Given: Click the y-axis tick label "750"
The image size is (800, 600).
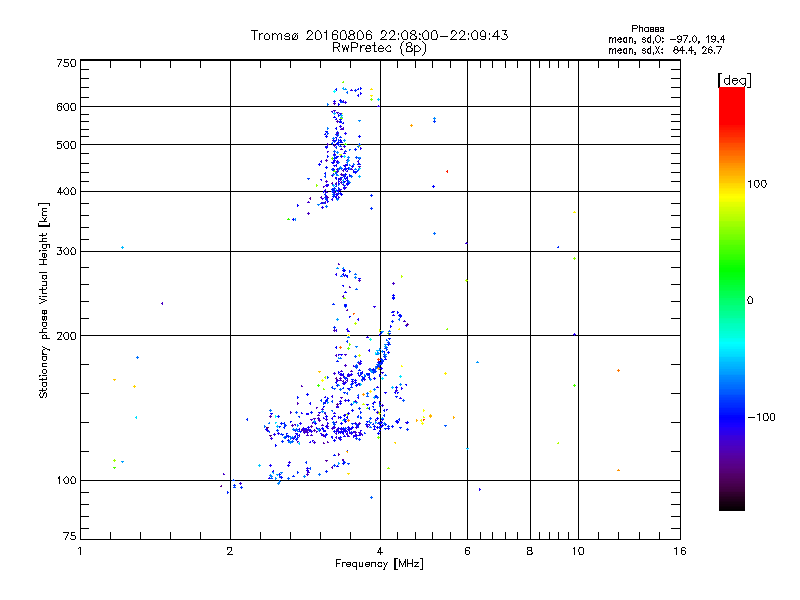Looking at the screenshot, I should (66, 63).
